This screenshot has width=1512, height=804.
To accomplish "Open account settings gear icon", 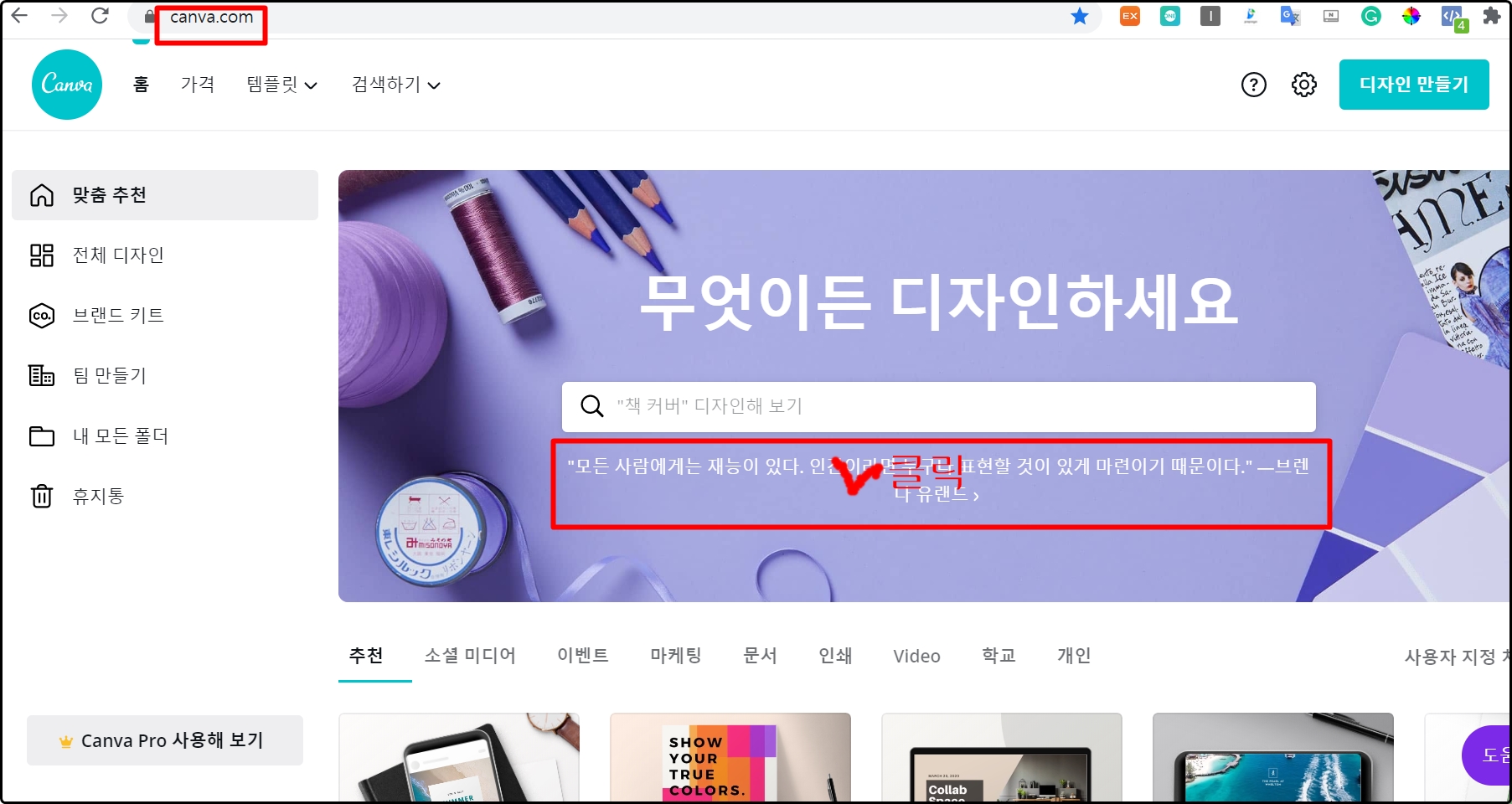I will tap(1304, 85).
